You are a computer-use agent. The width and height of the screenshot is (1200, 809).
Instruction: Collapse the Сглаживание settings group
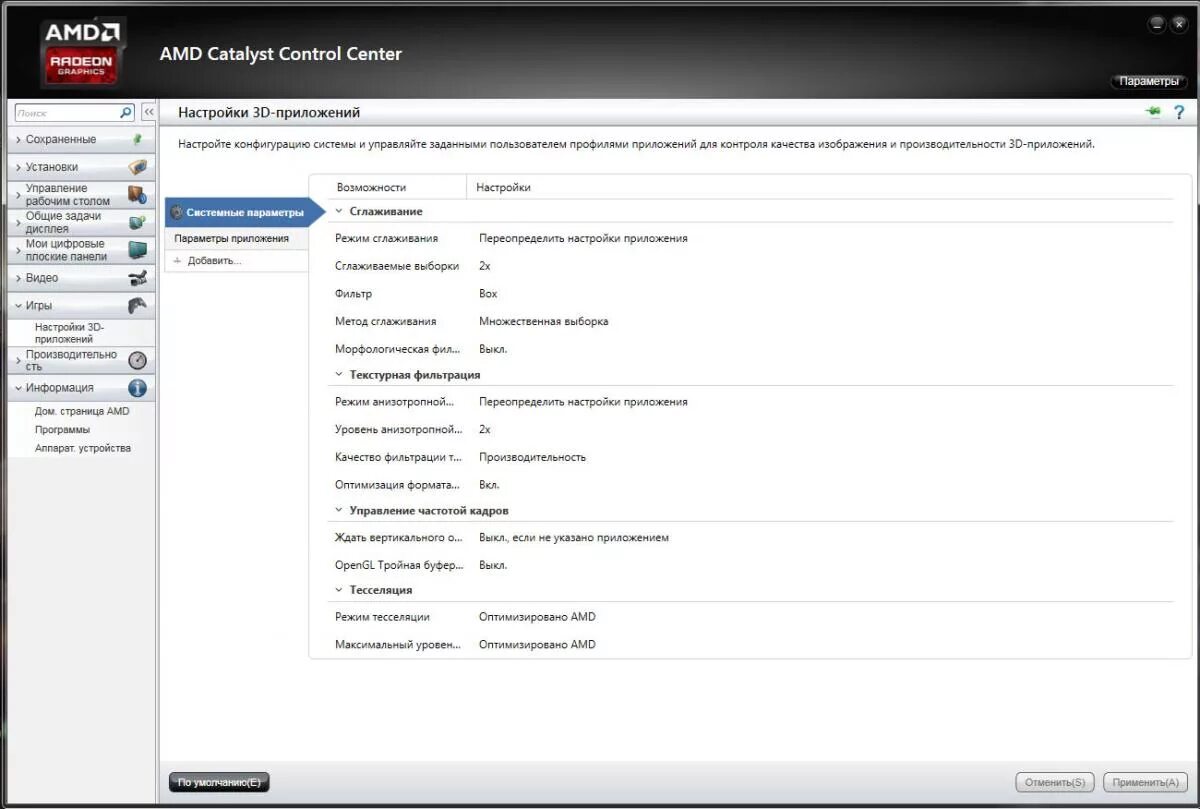point(339,211)
